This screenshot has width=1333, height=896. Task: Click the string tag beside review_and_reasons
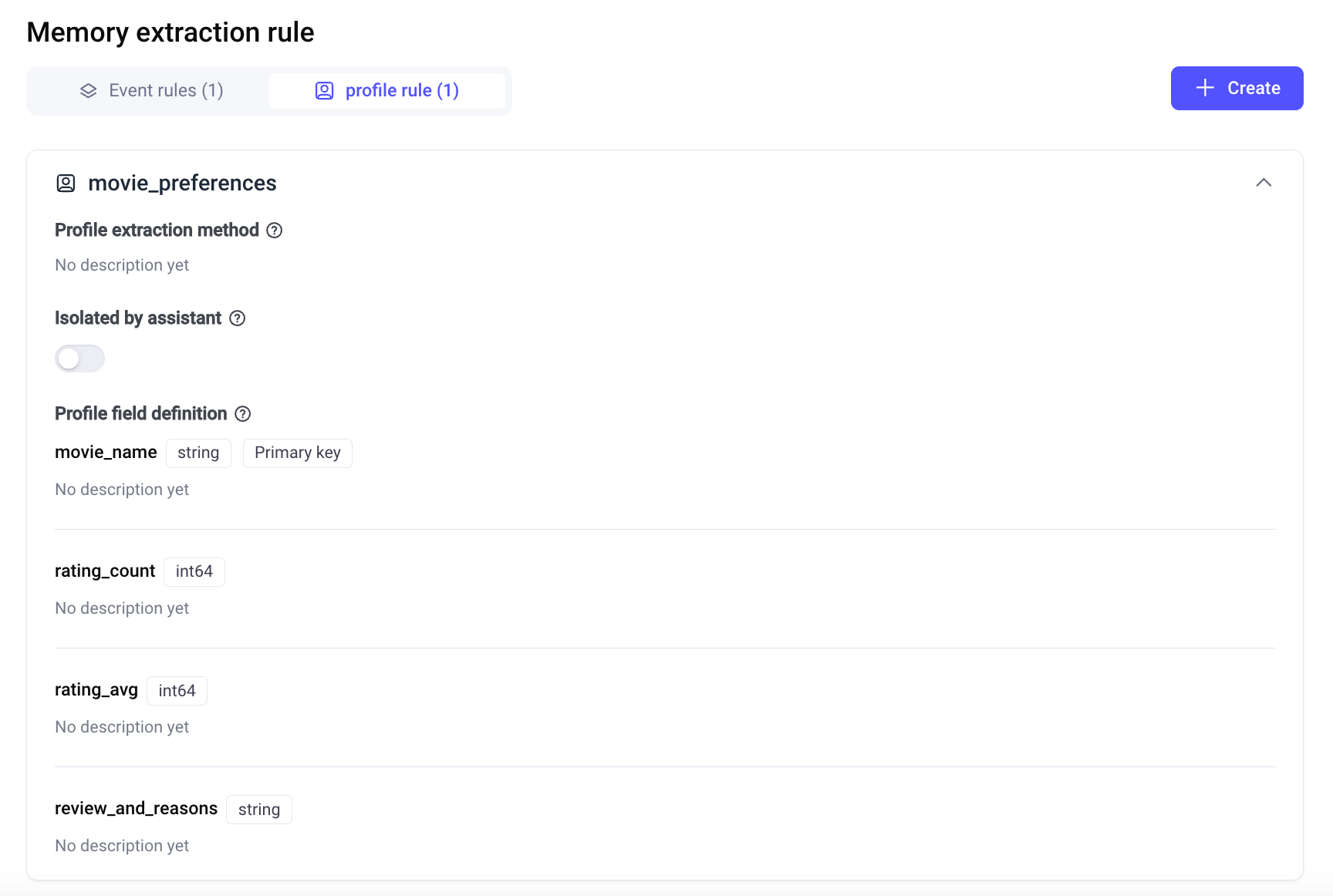(x=259, y=810)
